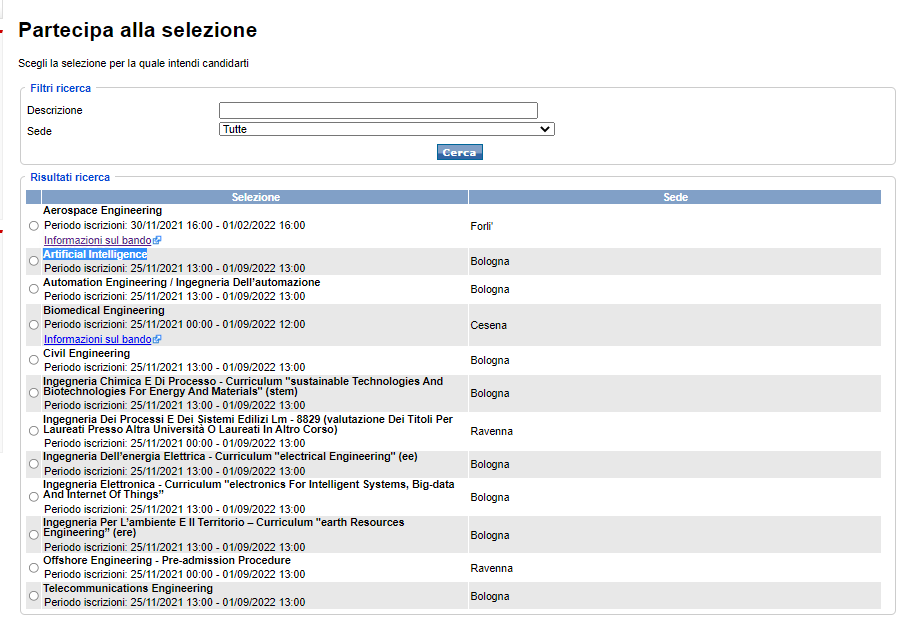Pick the Biomedical Engineering radio button
This screenshot has width=908, height=617.
[x=34, y=325]
